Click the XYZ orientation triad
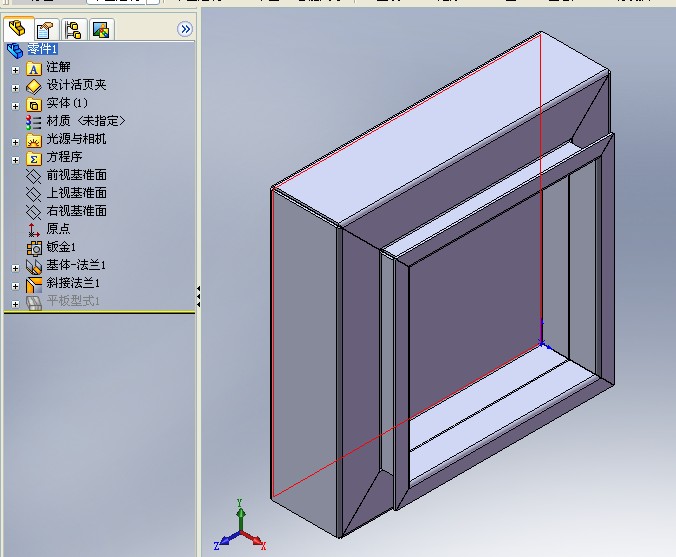Viewport: 676px width, 557px height. pos(240,525)
